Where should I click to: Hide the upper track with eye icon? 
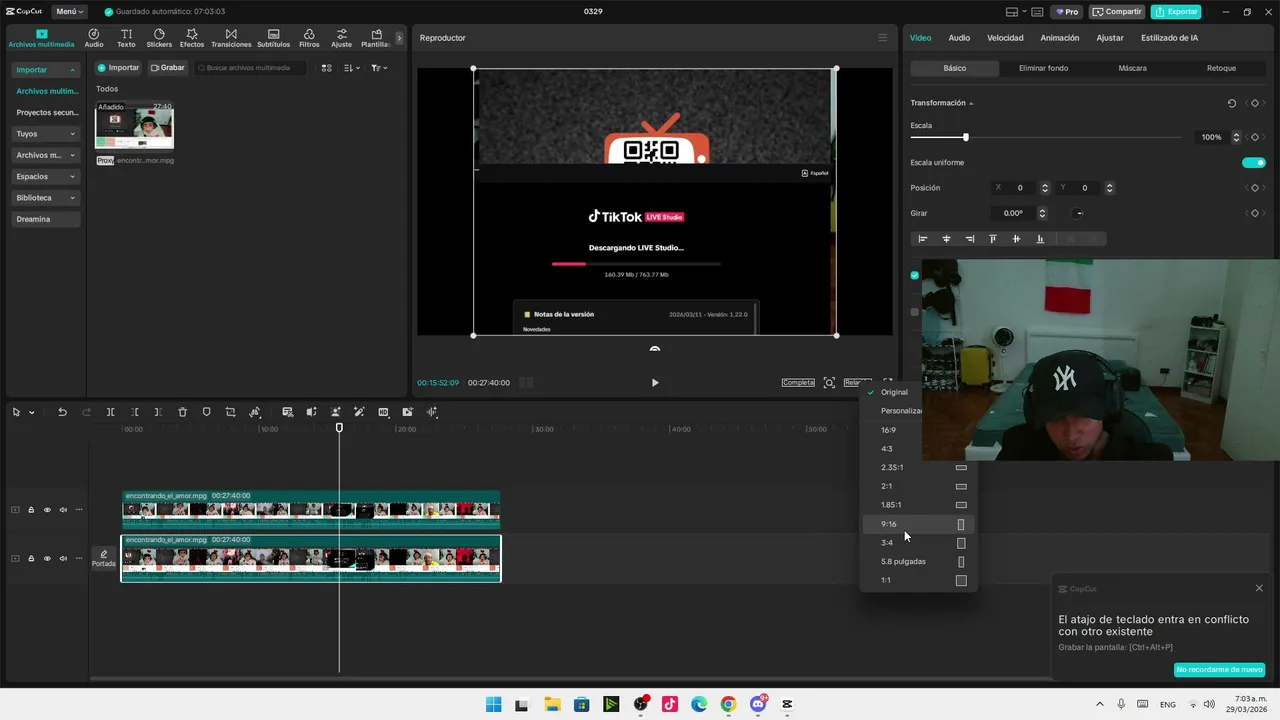(47, 510)
